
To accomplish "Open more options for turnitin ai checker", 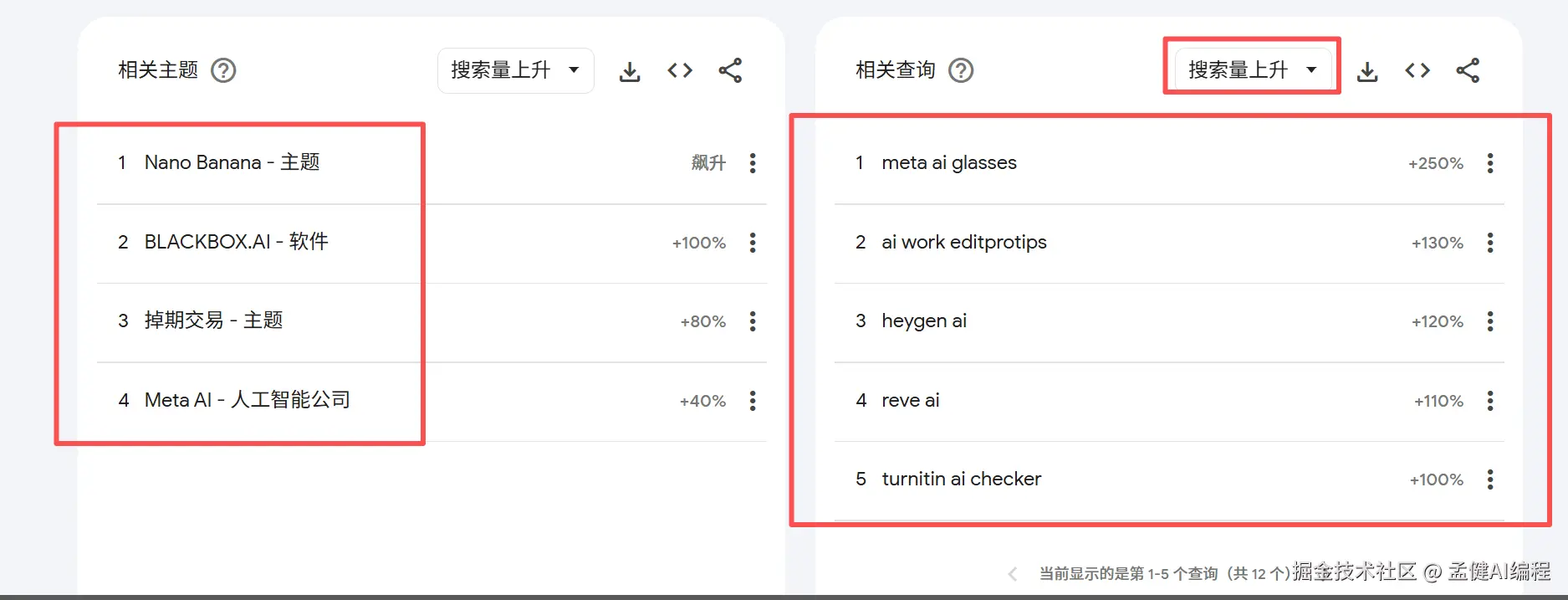I will pos(1490,479).
